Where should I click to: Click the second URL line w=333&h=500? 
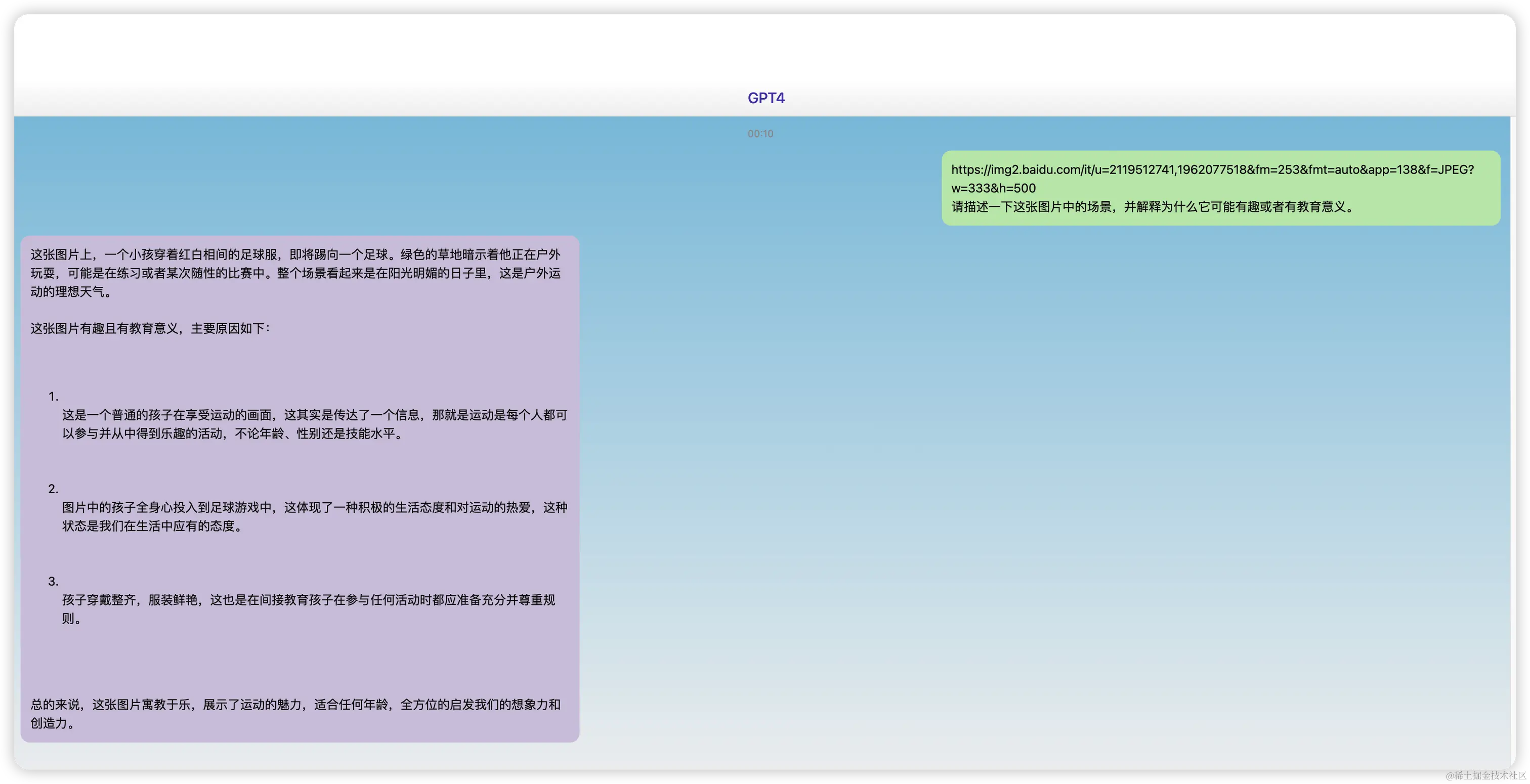(993, 188)
